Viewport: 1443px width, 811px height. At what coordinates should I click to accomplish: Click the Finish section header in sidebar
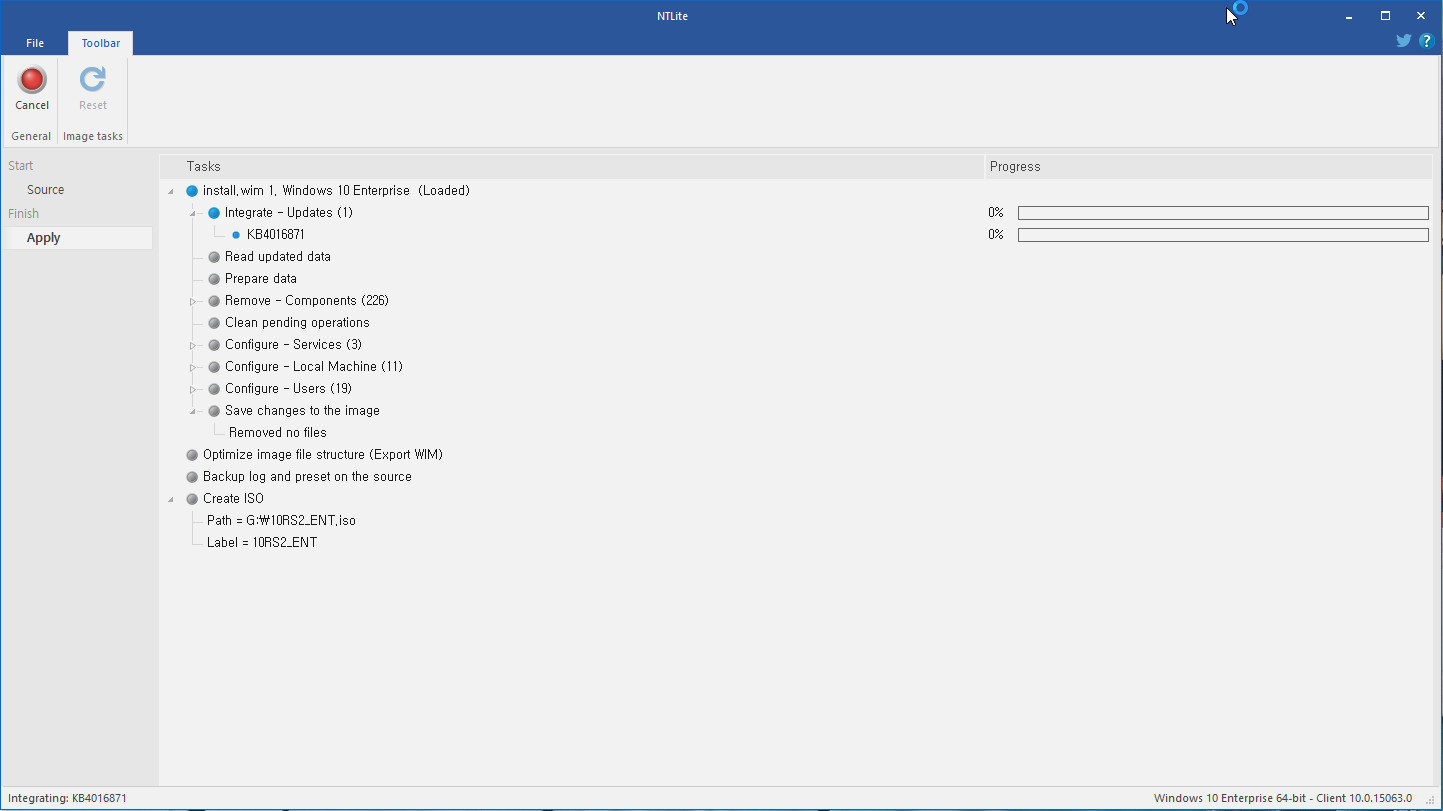[x=24, y=214]
